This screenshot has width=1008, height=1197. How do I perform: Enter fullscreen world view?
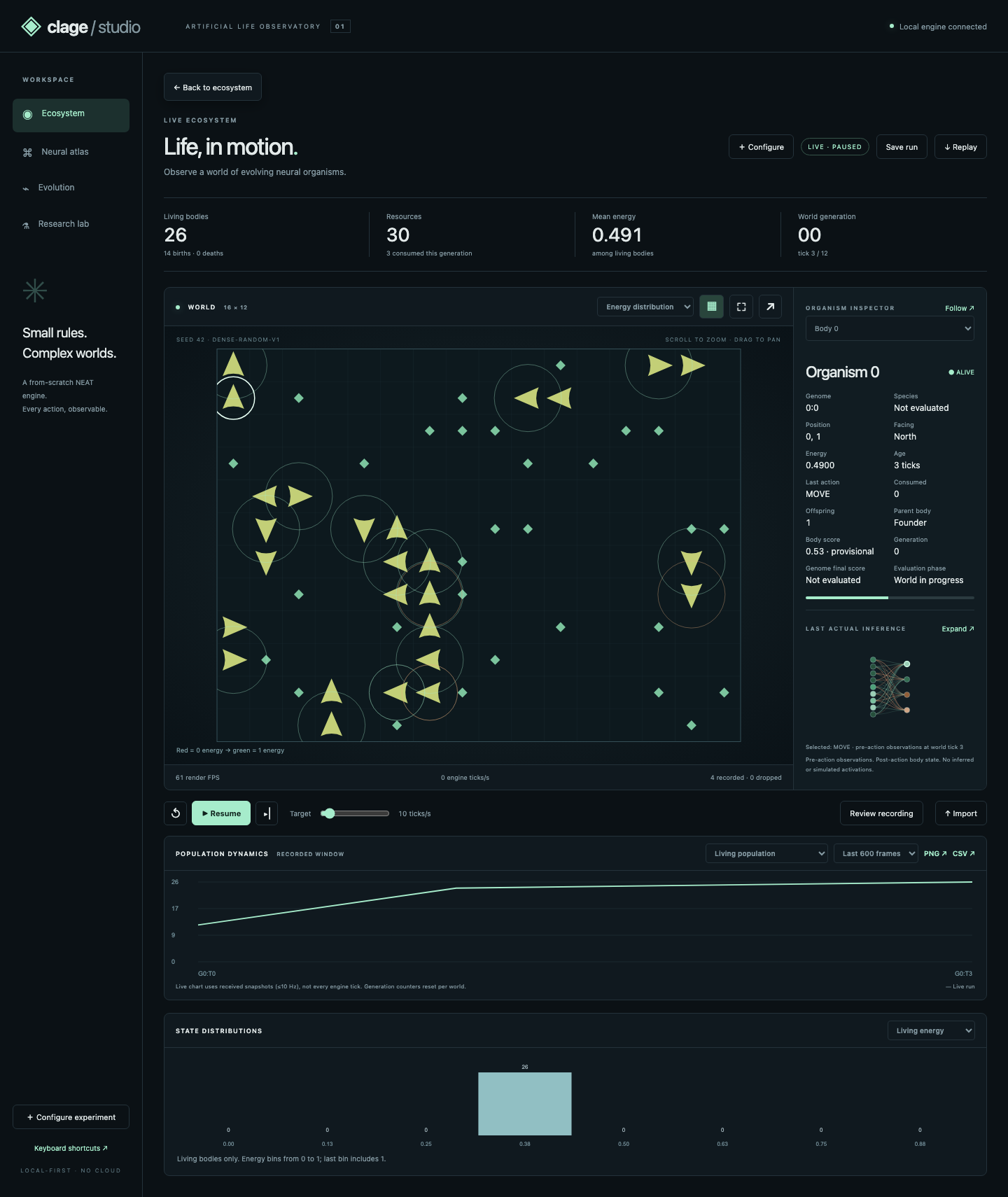click(741, 307)
